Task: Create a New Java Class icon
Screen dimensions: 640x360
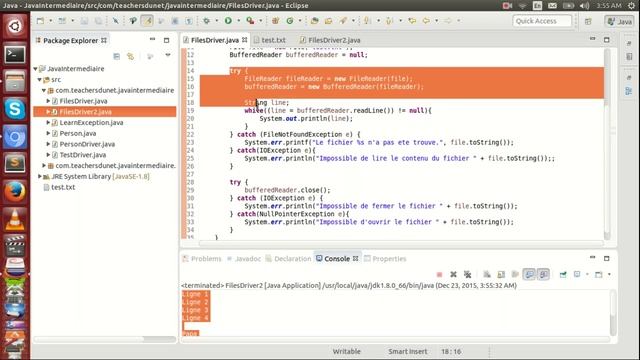Action: pyautogui.click(x=290, y=21)
